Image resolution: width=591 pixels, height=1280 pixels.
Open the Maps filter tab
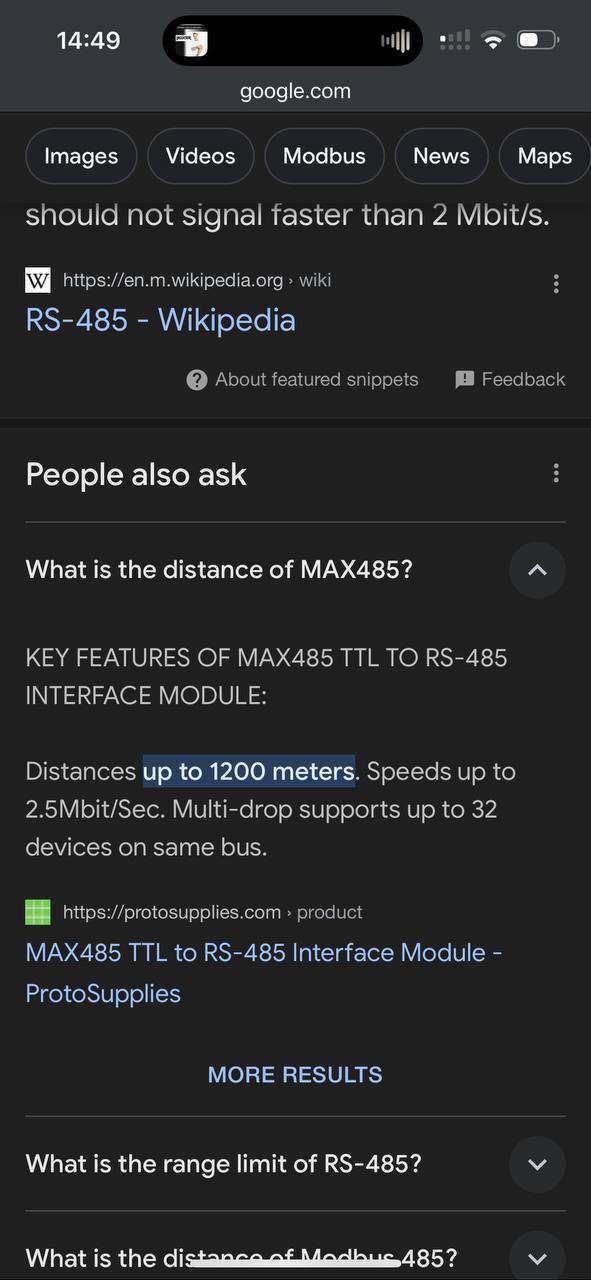(545, 156)
